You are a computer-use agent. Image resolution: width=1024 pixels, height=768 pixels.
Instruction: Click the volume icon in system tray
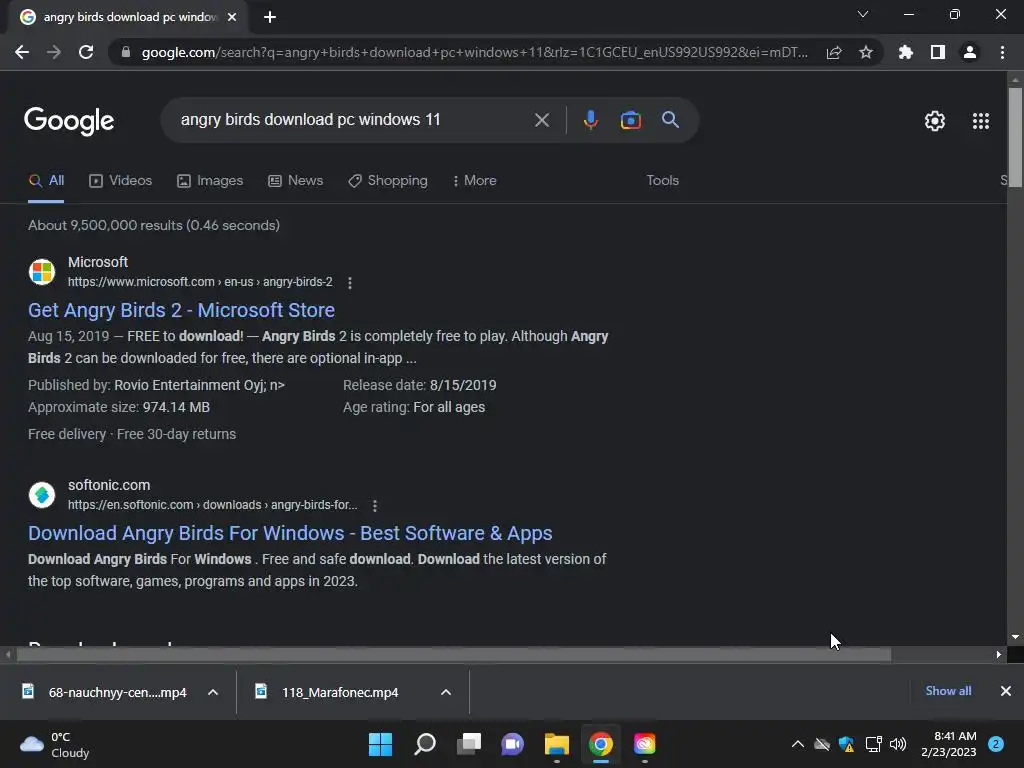pos(898,744)
